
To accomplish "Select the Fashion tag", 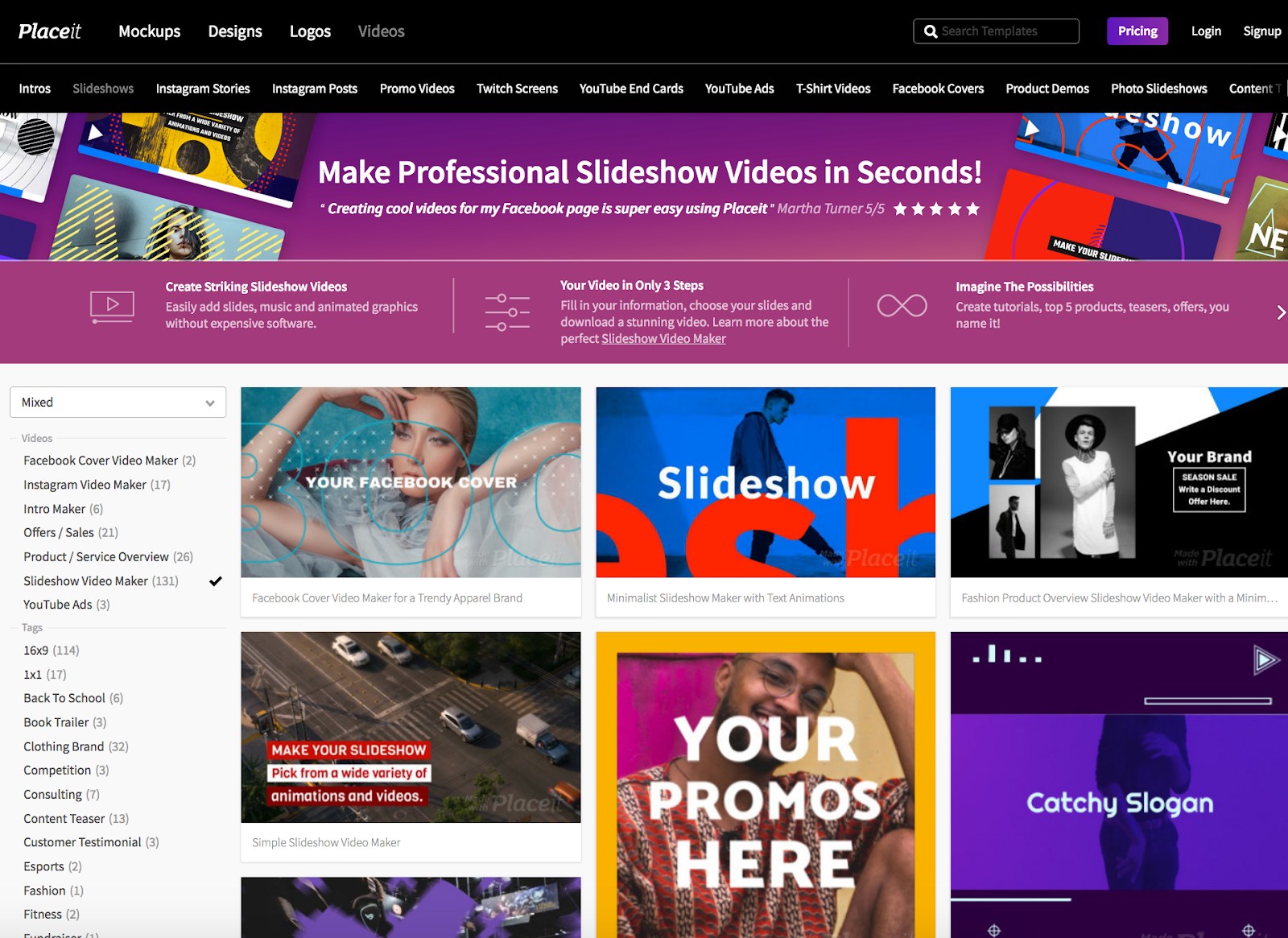I will (53, 890).
